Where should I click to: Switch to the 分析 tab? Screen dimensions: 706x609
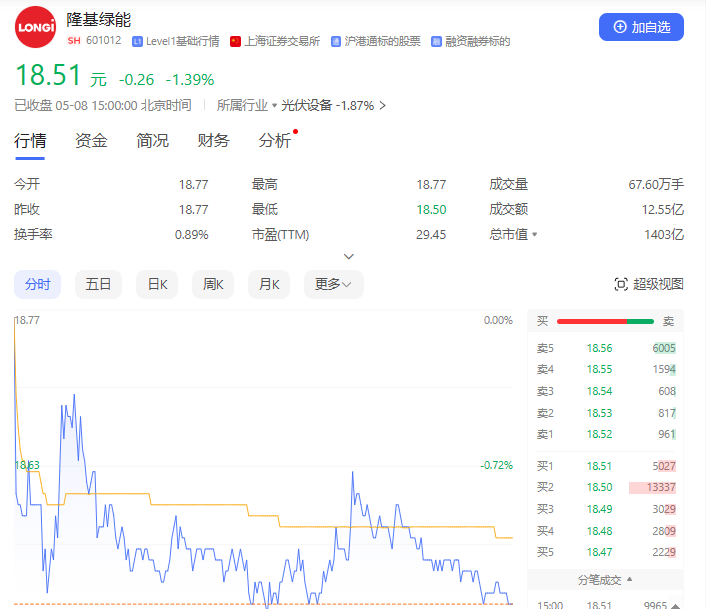275,141
